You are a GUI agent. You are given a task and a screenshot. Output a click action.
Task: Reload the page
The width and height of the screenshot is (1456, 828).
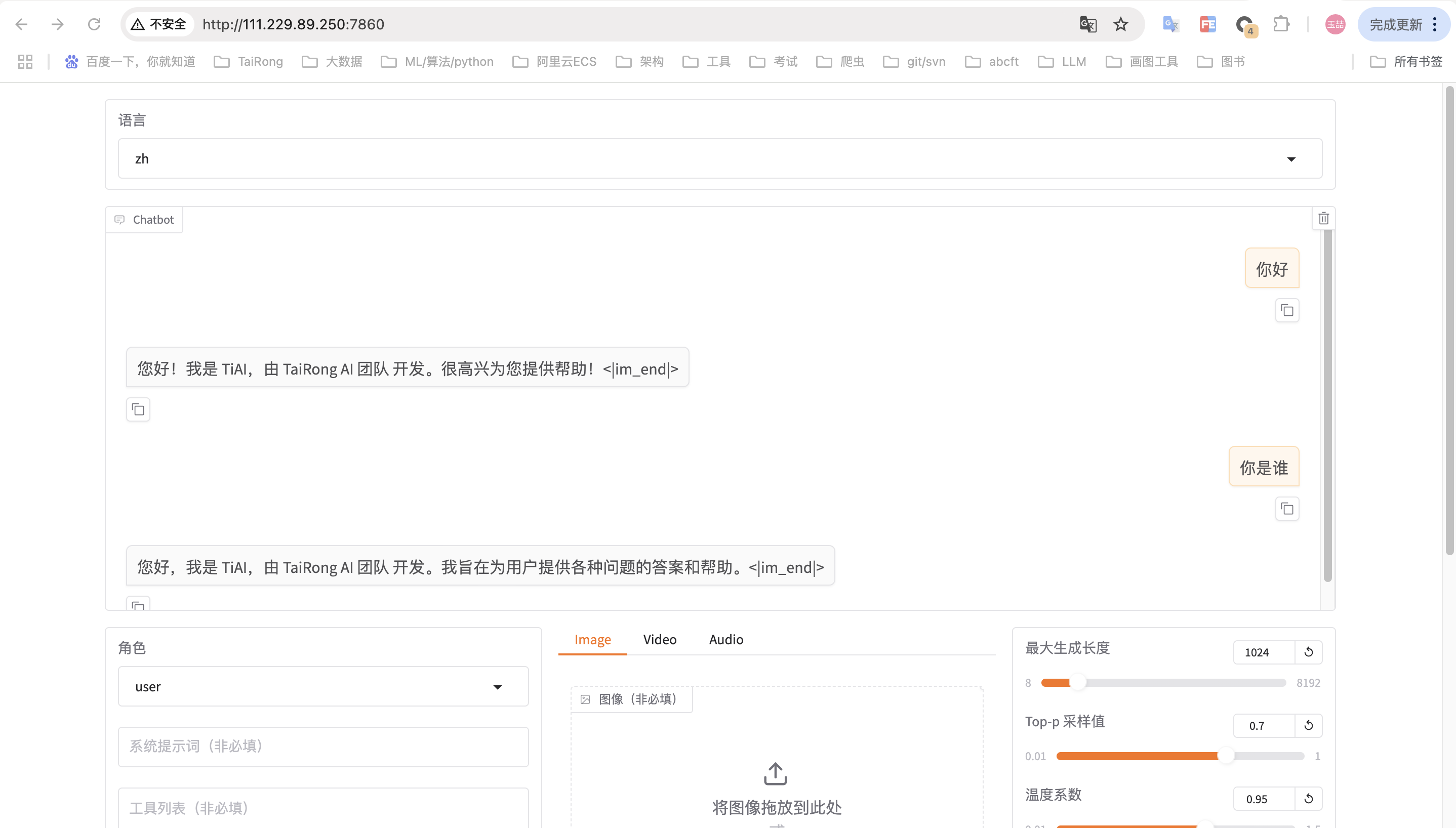94,24
